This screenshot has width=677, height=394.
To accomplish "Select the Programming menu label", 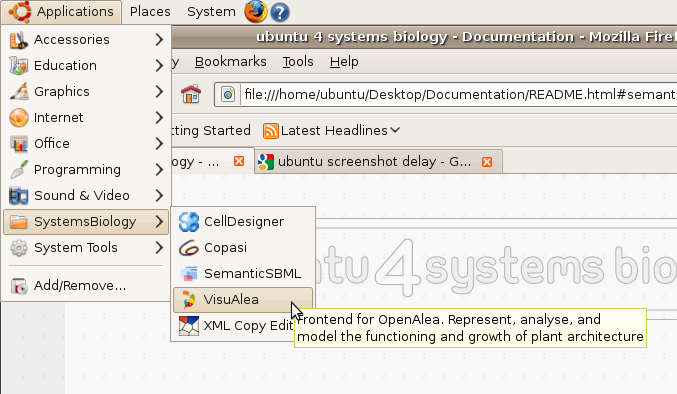I will point(77,170).
